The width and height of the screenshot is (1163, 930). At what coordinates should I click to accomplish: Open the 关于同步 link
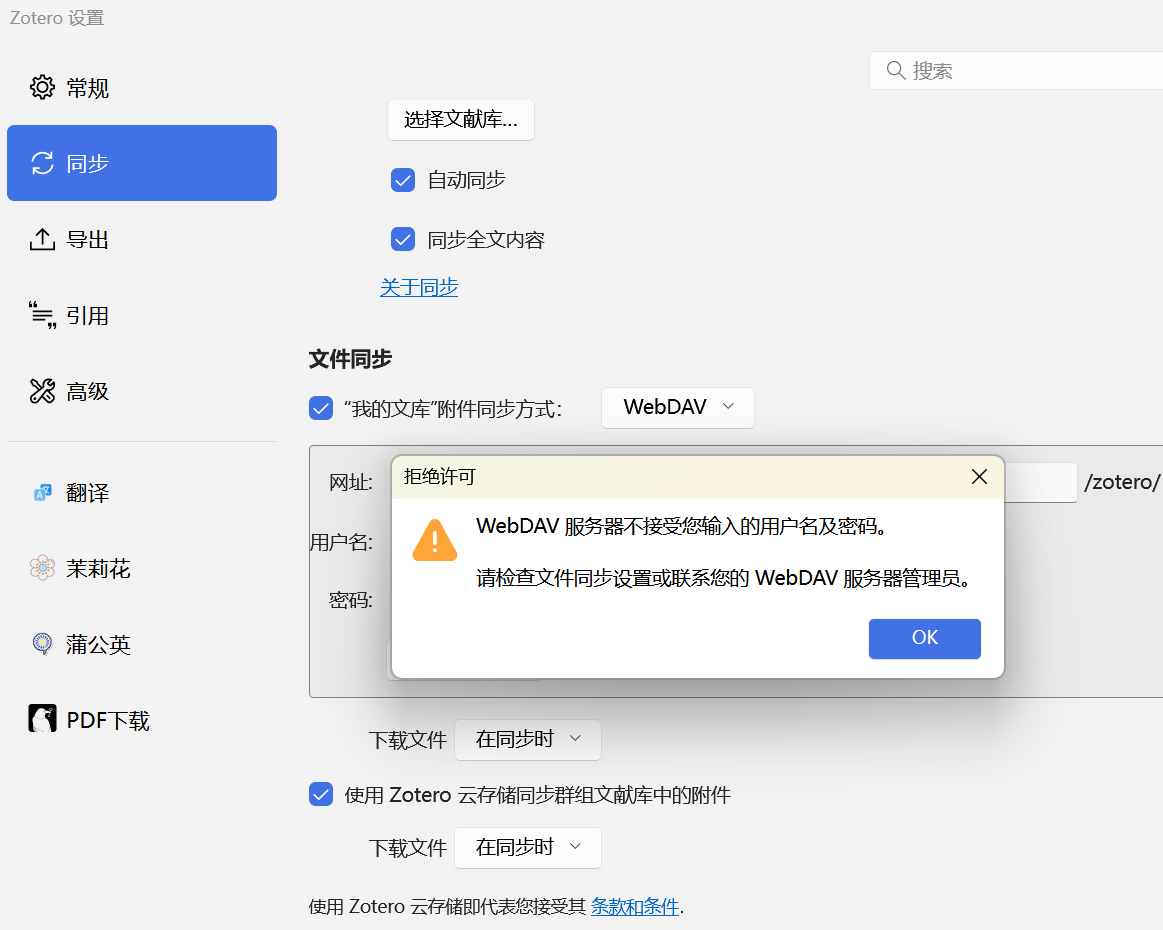(419, 287)
